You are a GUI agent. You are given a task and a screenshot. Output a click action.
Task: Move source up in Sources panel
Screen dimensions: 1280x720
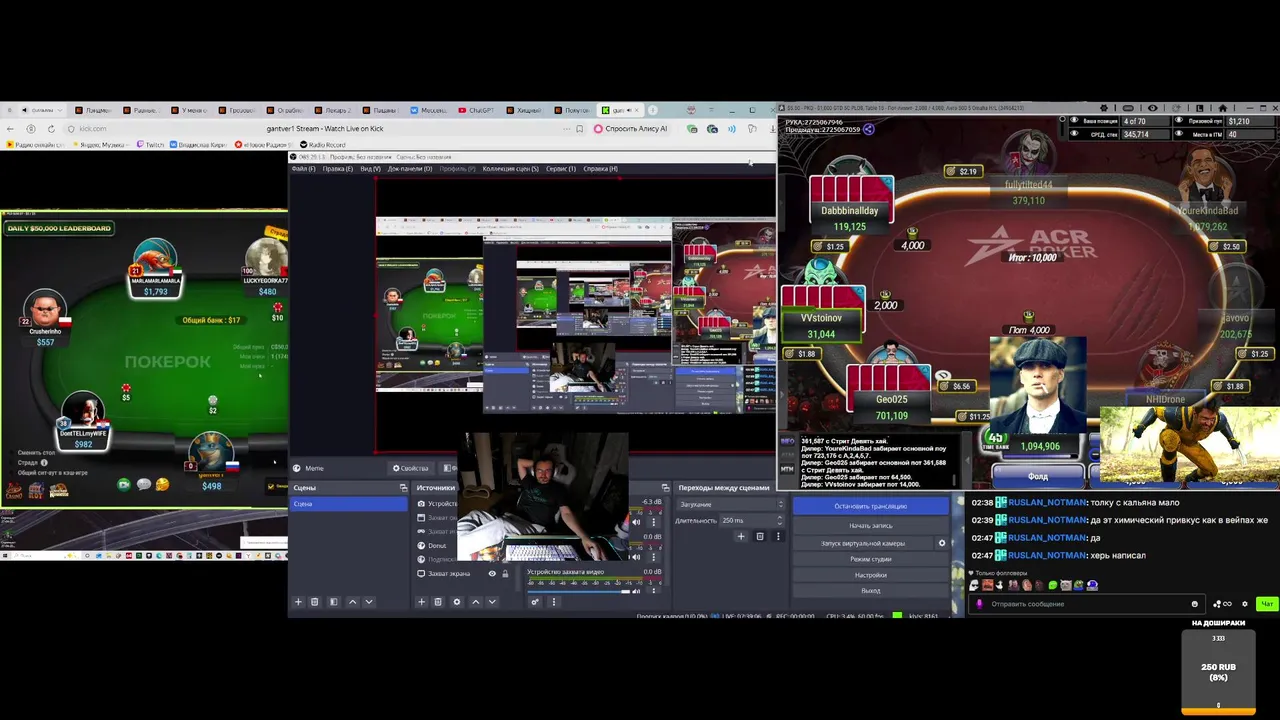tap(475, 602)
